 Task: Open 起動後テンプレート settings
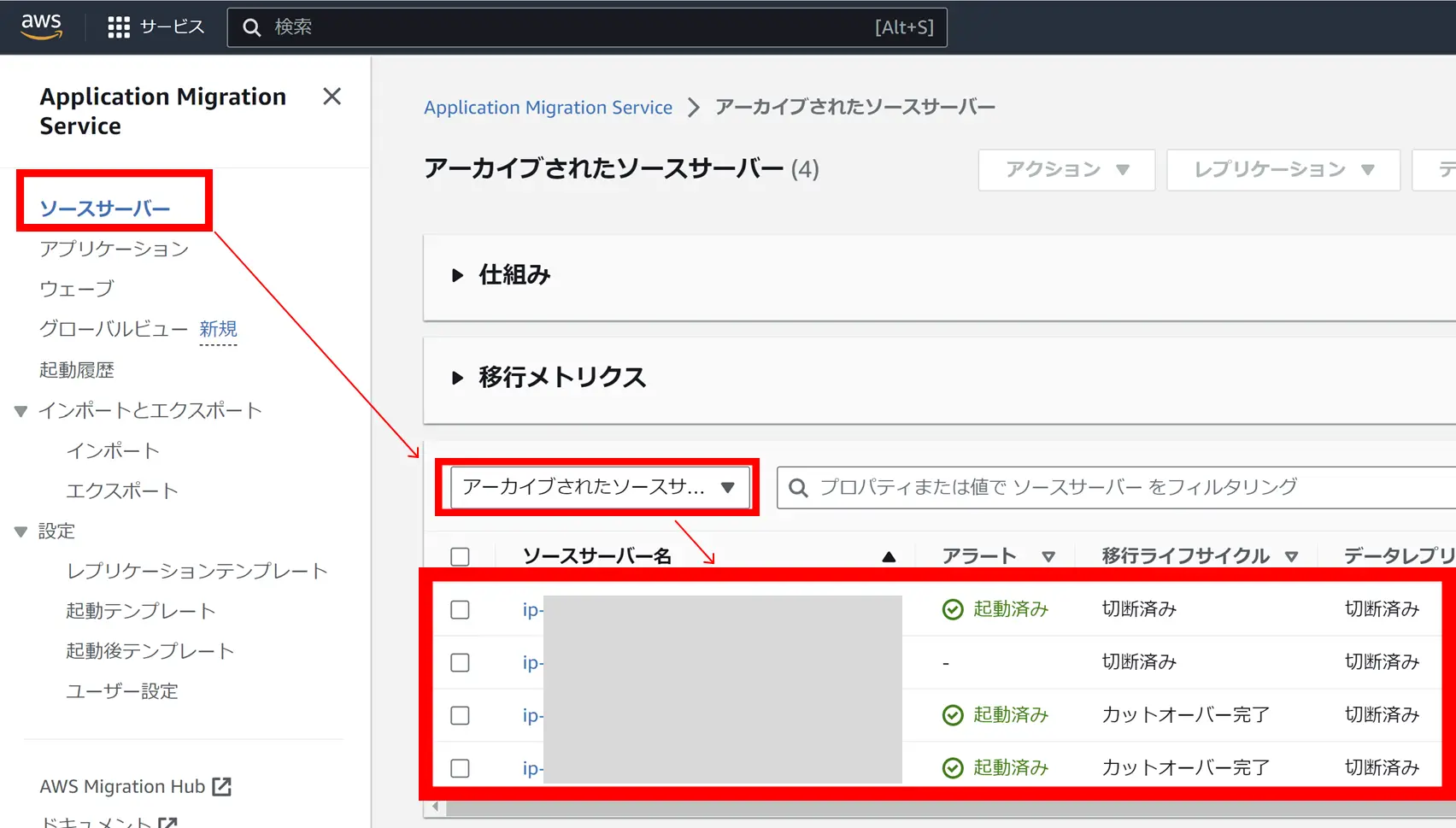coord(150,651)
